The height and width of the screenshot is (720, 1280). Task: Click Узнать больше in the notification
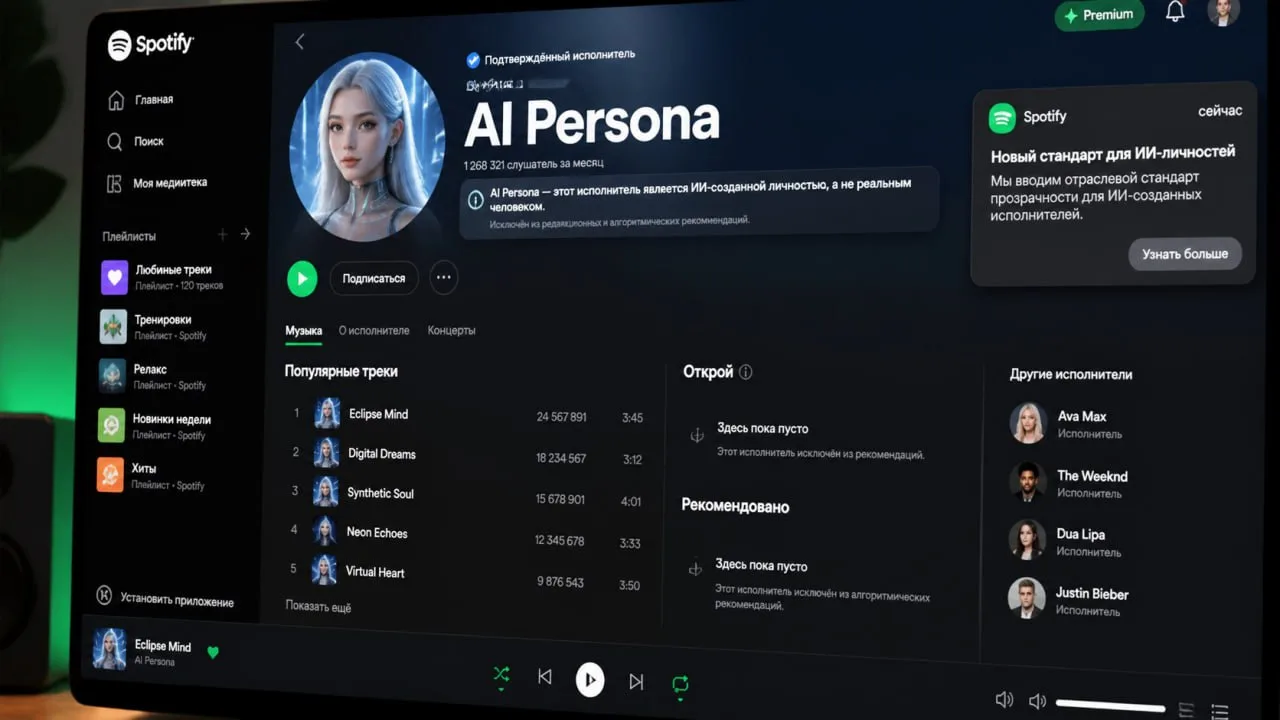click(1185, 254)
